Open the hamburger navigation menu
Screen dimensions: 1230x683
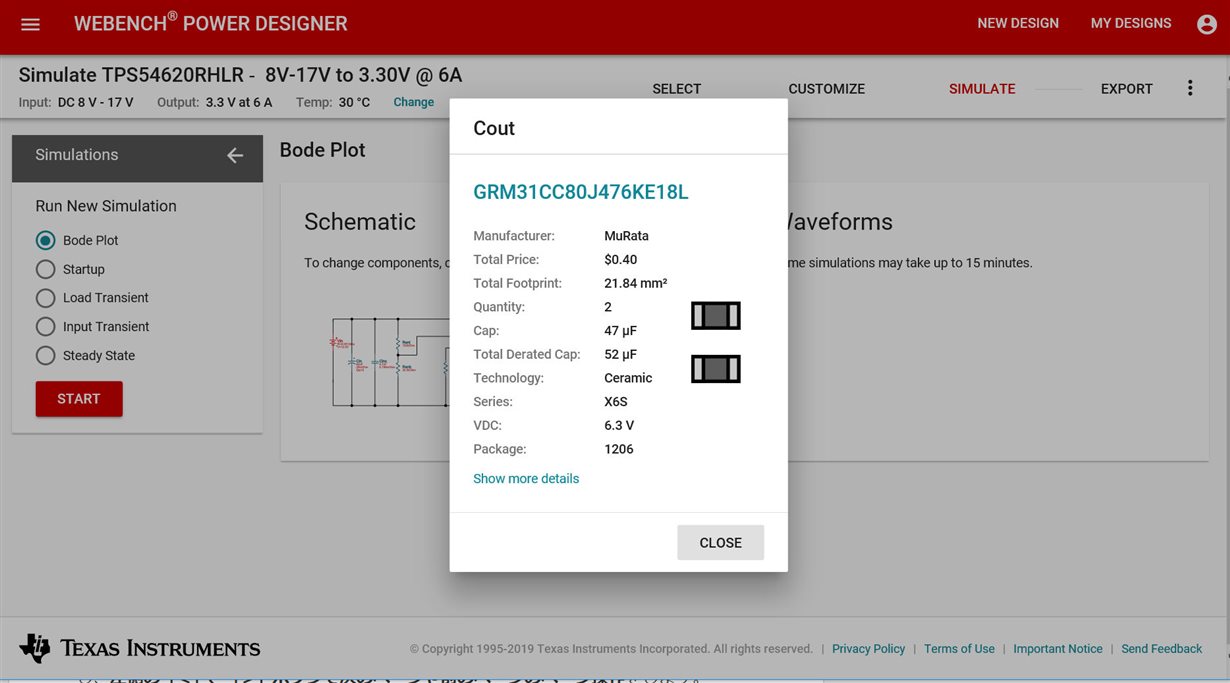point(30,24)
